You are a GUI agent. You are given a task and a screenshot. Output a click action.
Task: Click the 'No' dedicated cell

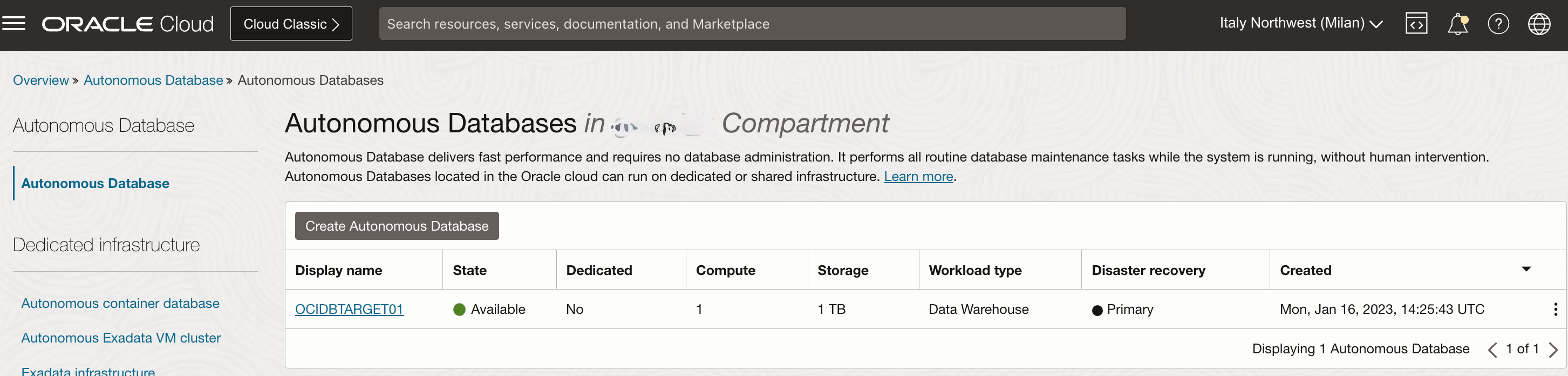[574, 309]
